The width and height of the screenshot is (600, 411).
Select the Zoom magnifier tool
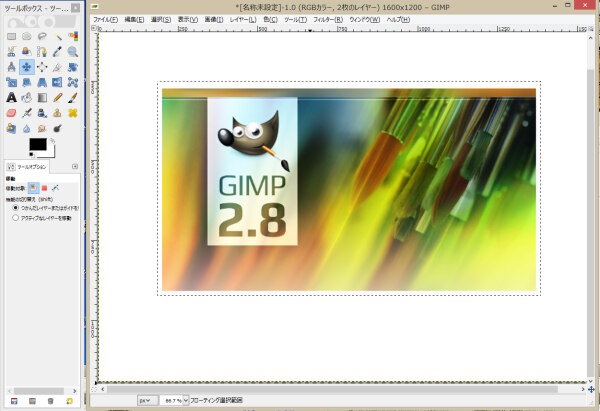click(x=73, y=52)
